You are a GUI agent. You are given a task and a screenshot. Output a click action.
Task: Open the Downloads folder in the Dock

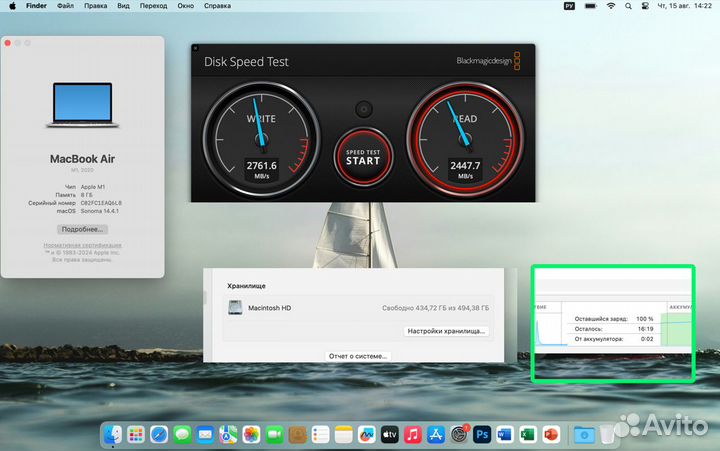coord(585,434)
